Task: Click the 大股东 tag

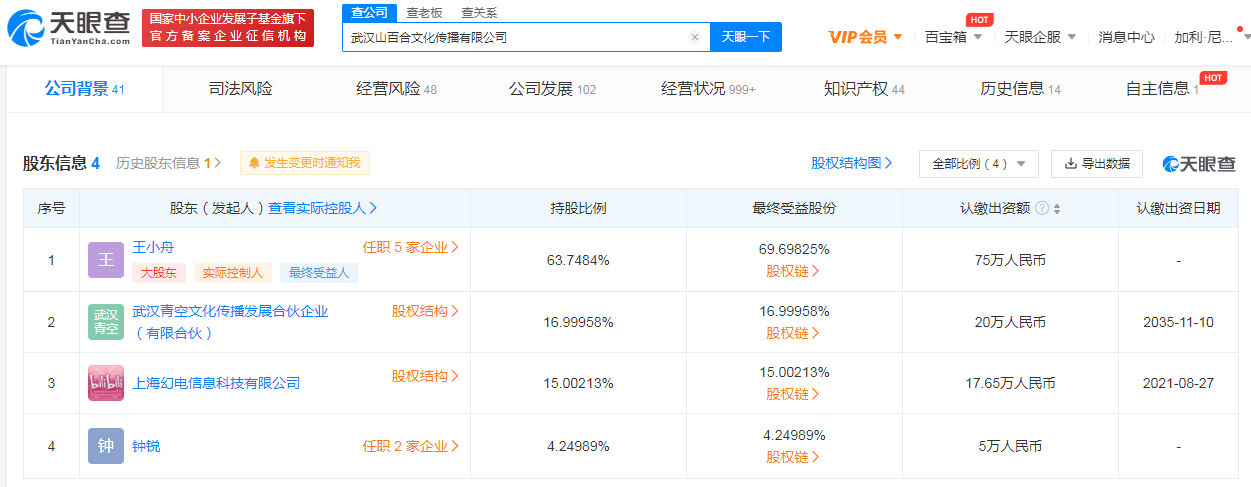Action: coord(159,272)
